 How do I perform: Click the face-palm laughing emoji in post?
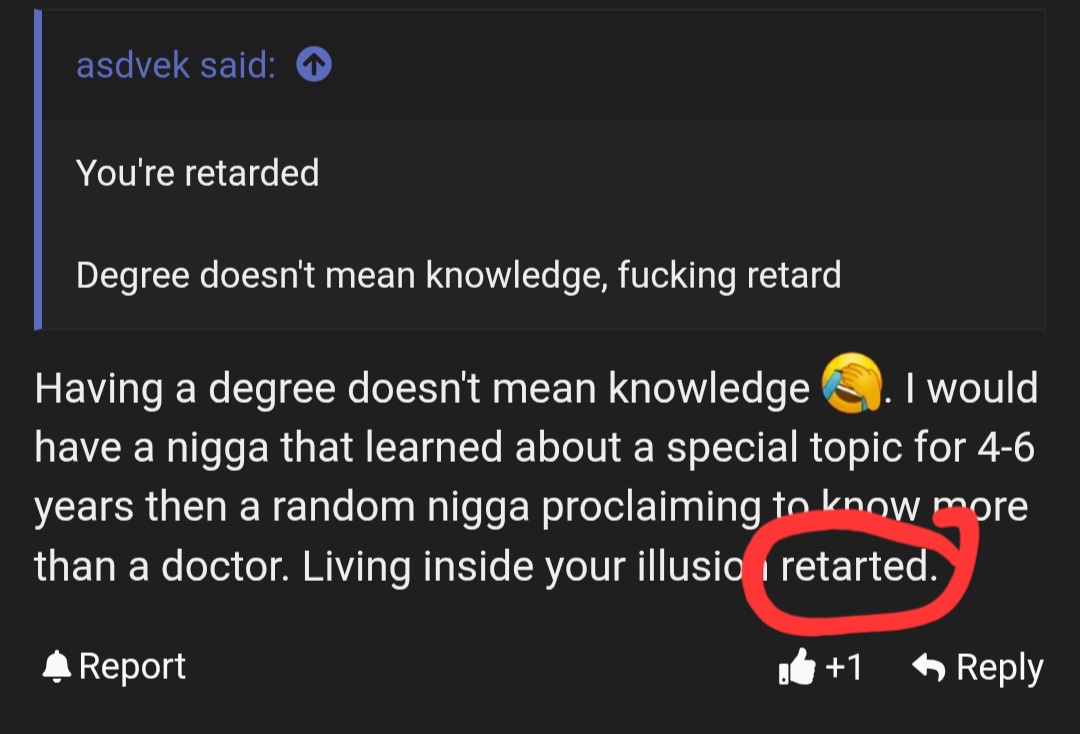coord(851,384)
